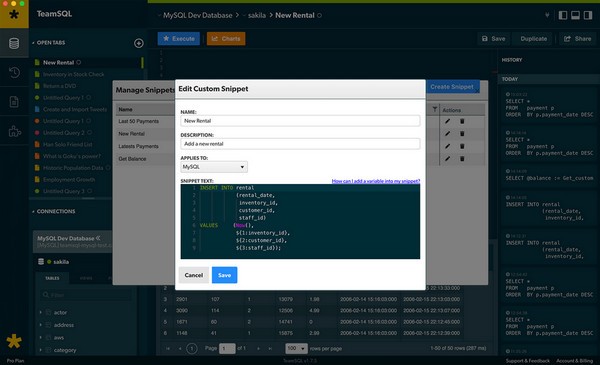Select the sakila database in connections
600x365 pixels.
click(x=61, y=262)
